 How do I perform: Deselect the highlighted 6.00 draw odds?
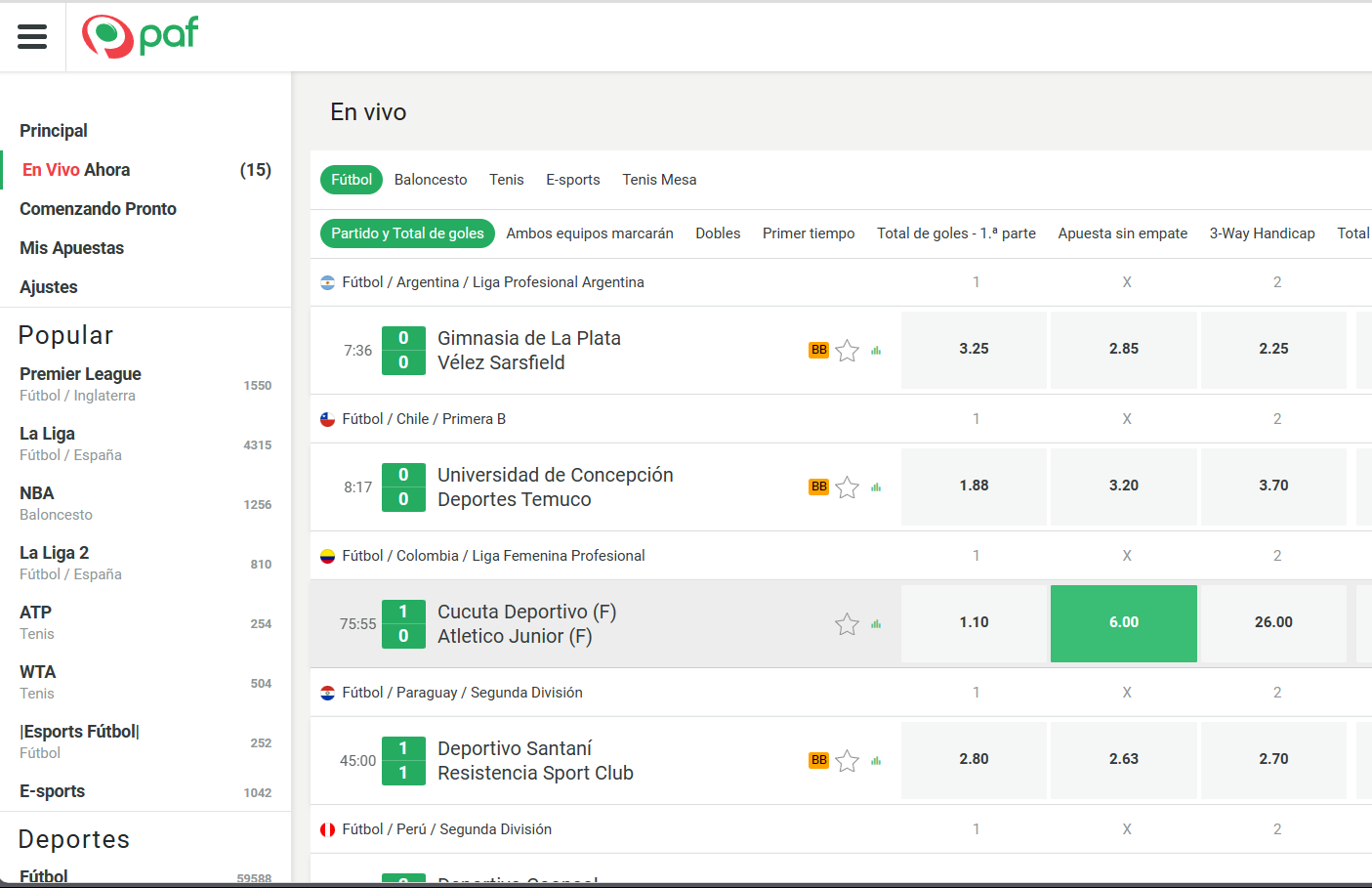pyautogui.click(x=1124, y=623)
